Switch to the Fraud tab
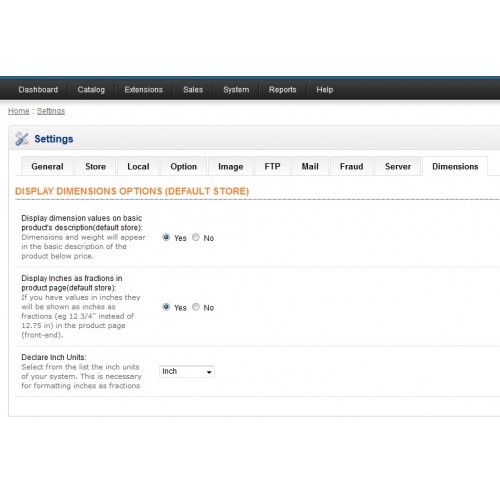500x500 pixels. [352, 166]
